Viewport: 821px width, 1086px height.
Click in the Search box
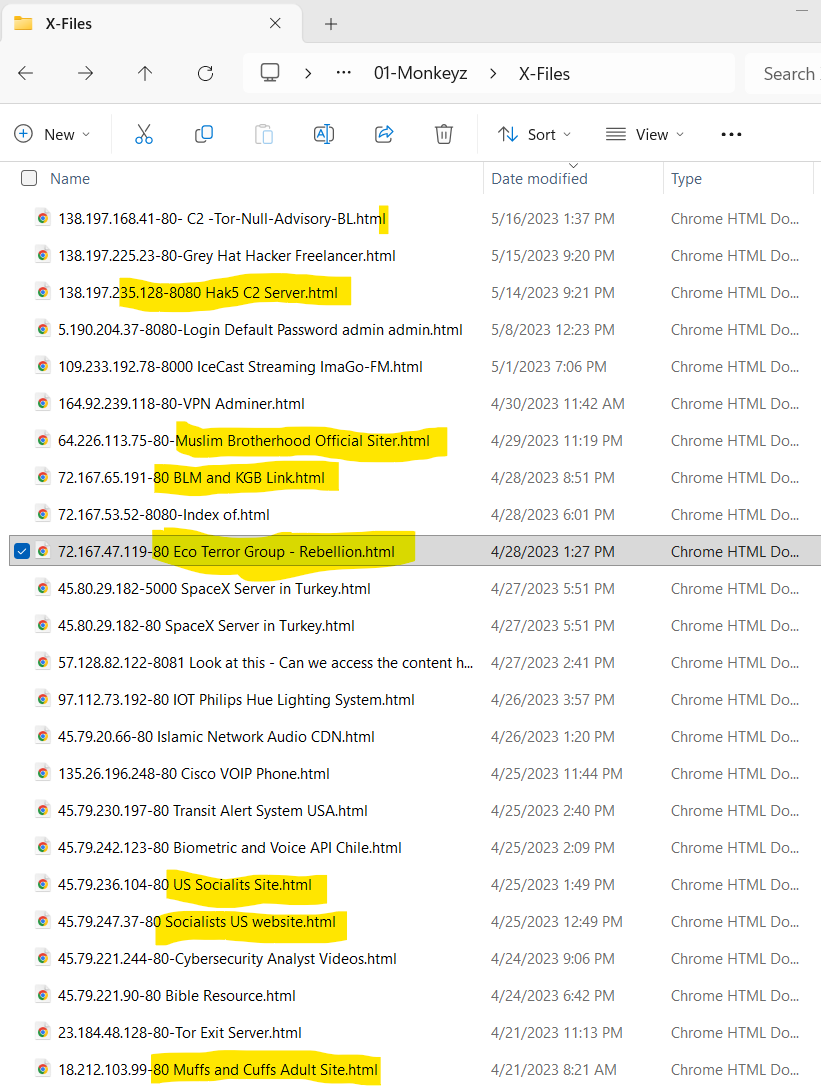[x=783, y=73]
